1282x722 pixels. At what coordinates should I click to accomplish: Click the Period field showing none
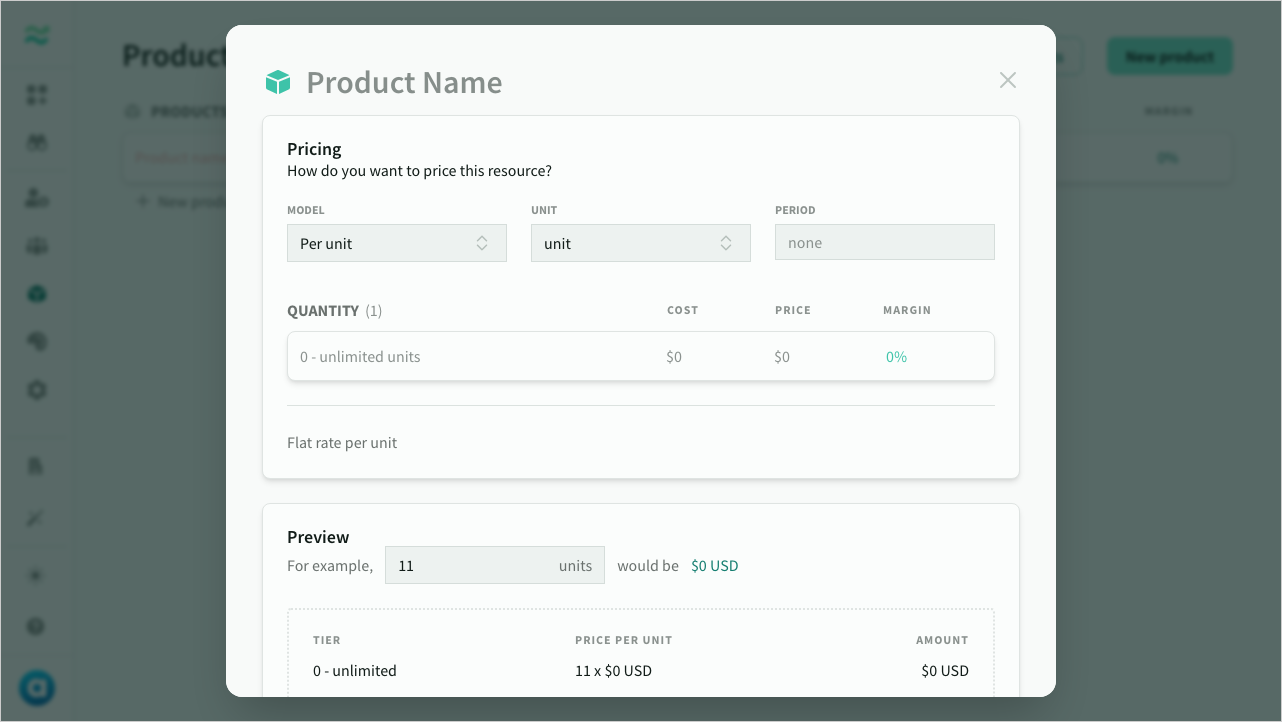[x=884, y=243]
